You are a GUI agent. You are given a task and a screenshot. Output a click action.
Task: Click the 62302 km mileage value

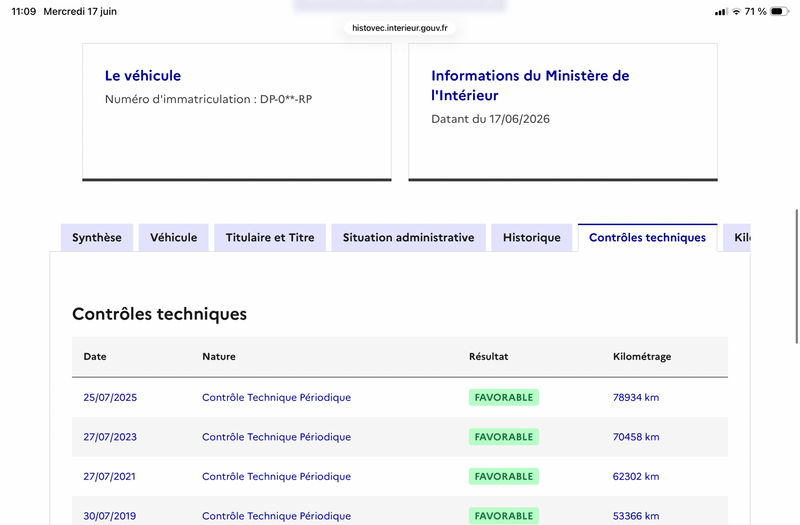(636, 477)
